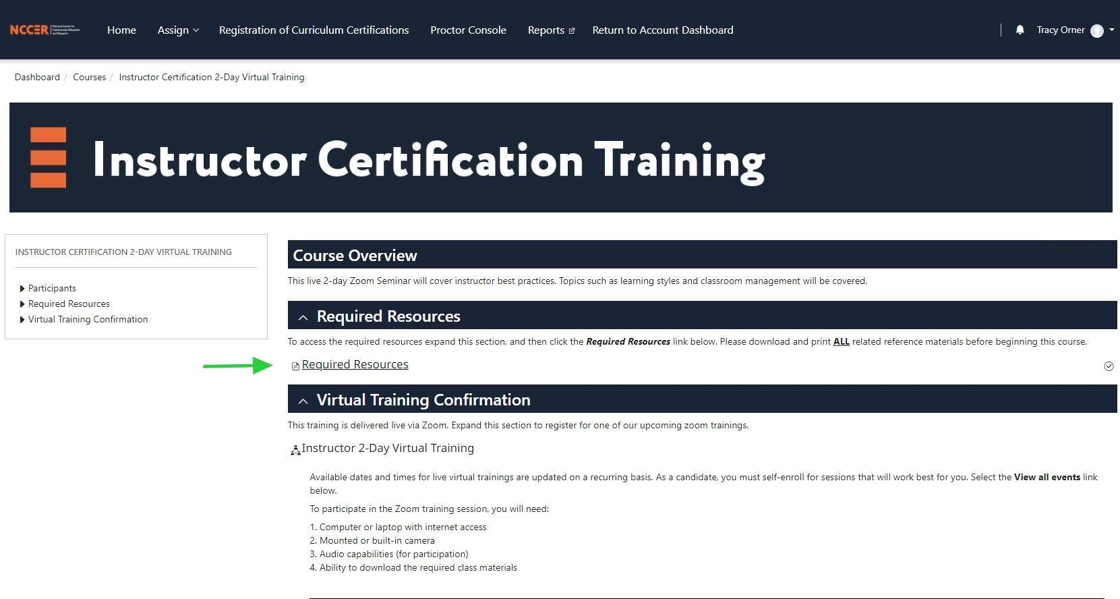Click the document icon beside Required Resources link

tap(295, 365)
